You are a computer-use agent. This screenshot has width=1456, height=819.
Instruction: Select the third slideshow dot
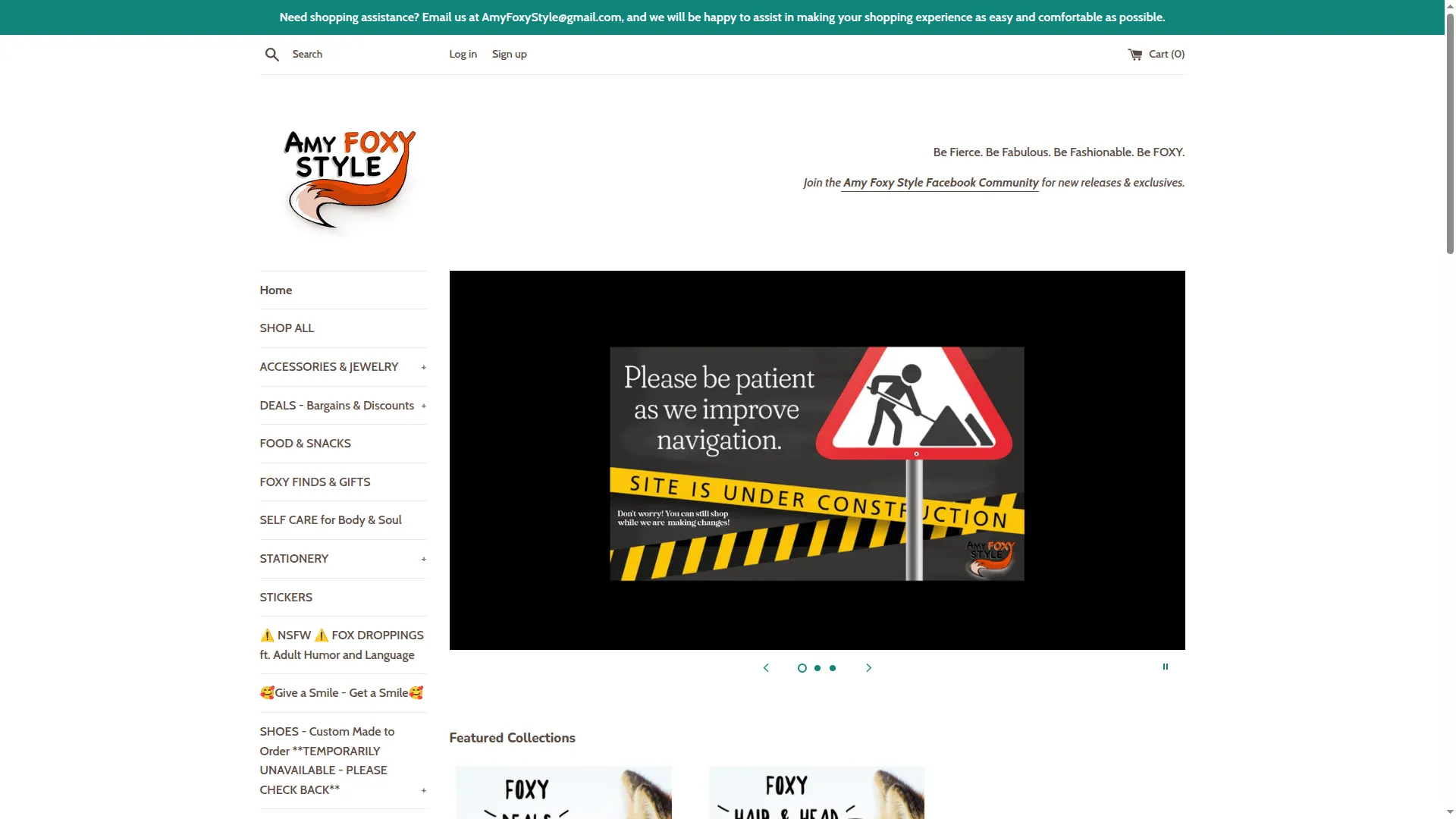pos(833,668)
